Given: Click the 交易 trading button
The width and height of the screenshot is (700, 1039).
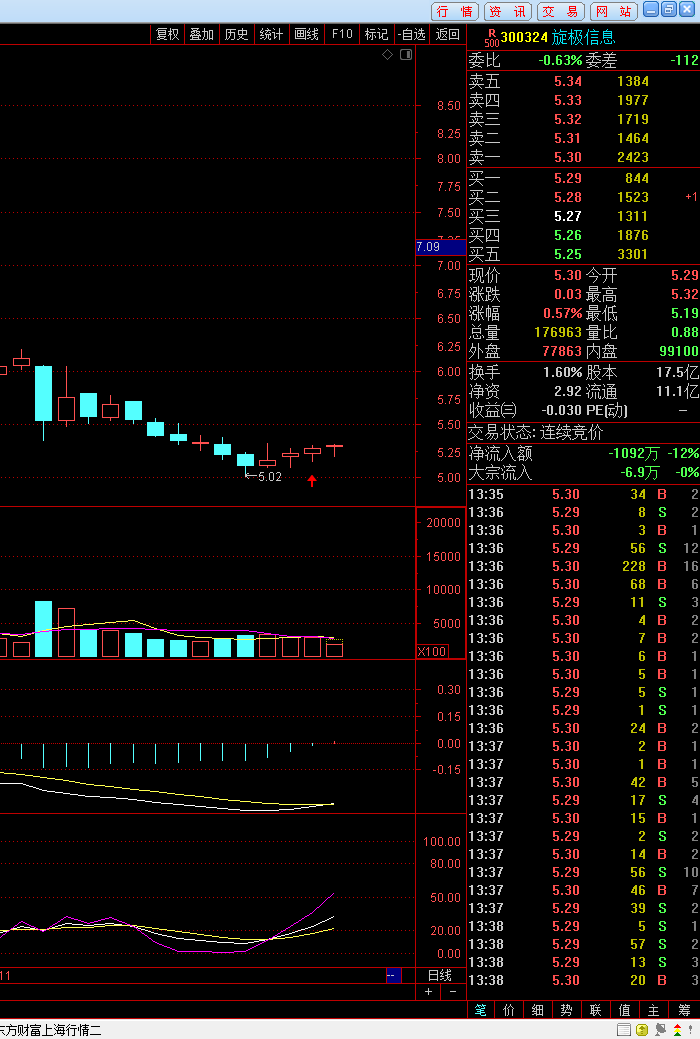Looking at the screenshot, I should click(561, 11).
